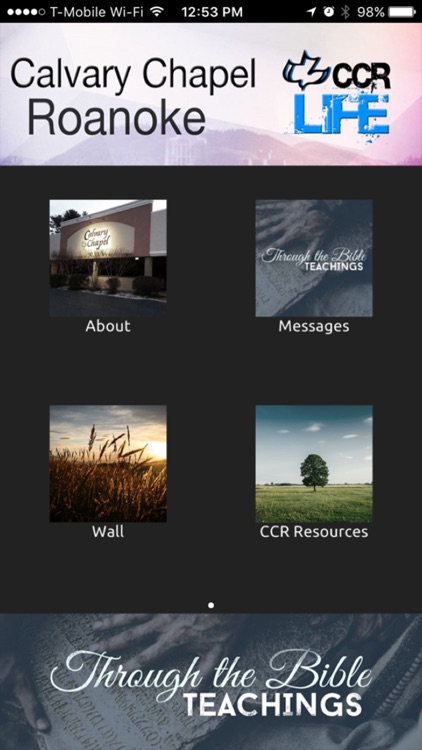Click the CCR Life logo
The image size is (422, 750).
click(x=337, y=94)
